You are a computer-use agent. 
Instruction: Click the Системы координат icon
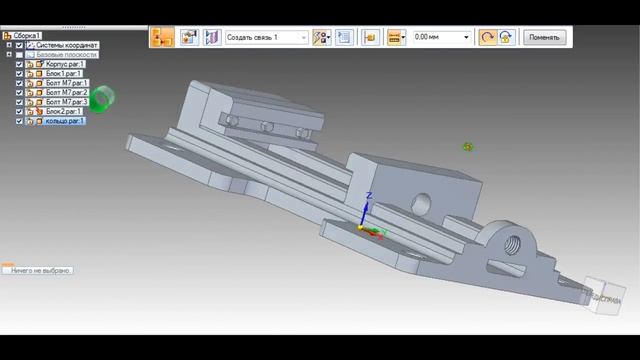point(30,45)
